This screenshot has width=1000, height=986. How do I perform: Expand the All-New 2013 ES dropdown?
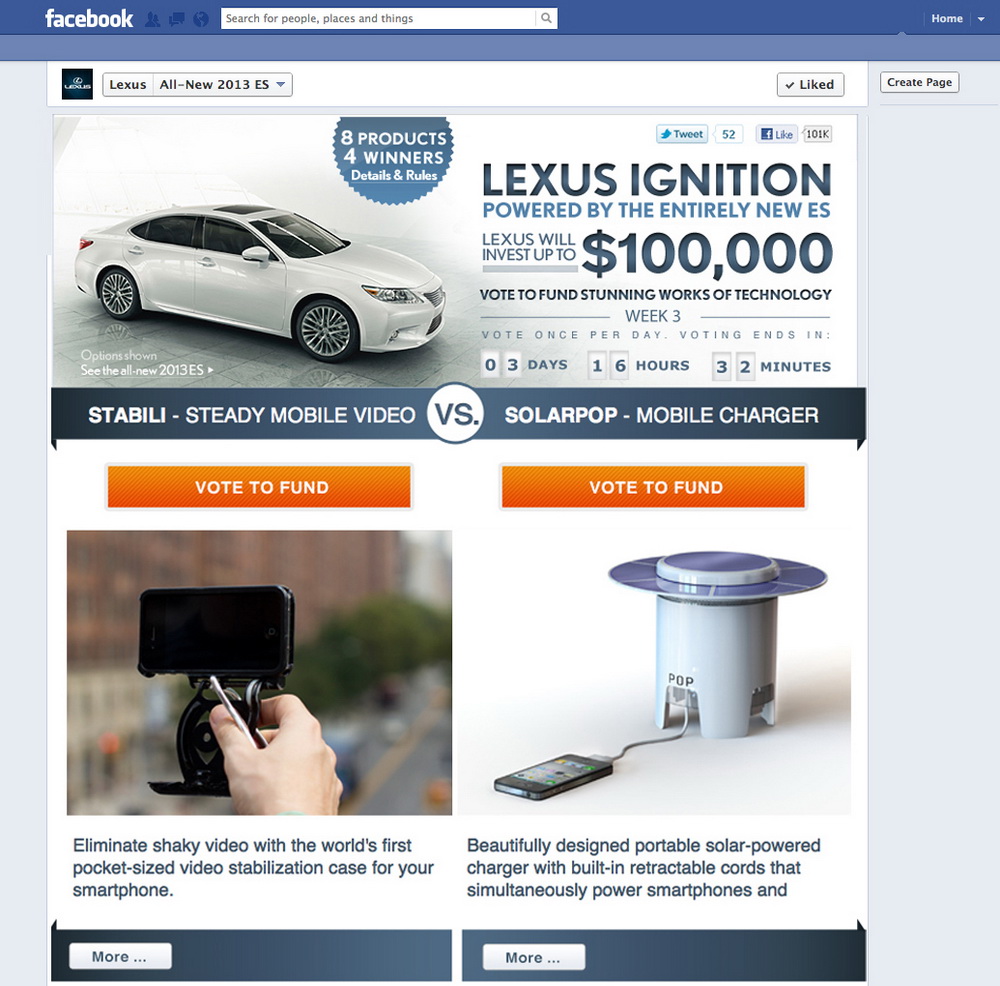223,85
